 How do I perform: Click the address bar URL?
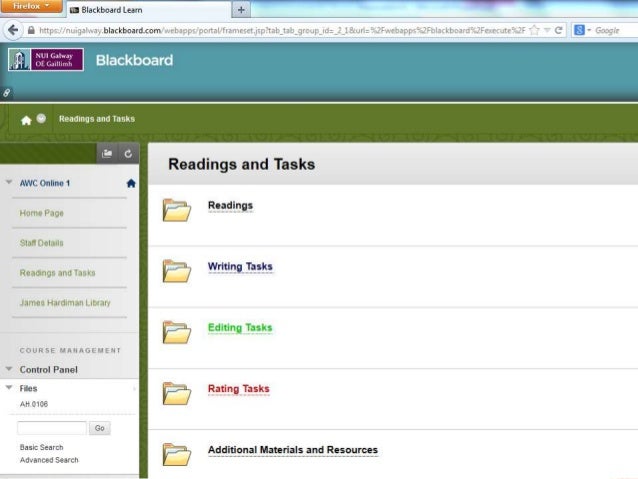[x=282, y=30]
